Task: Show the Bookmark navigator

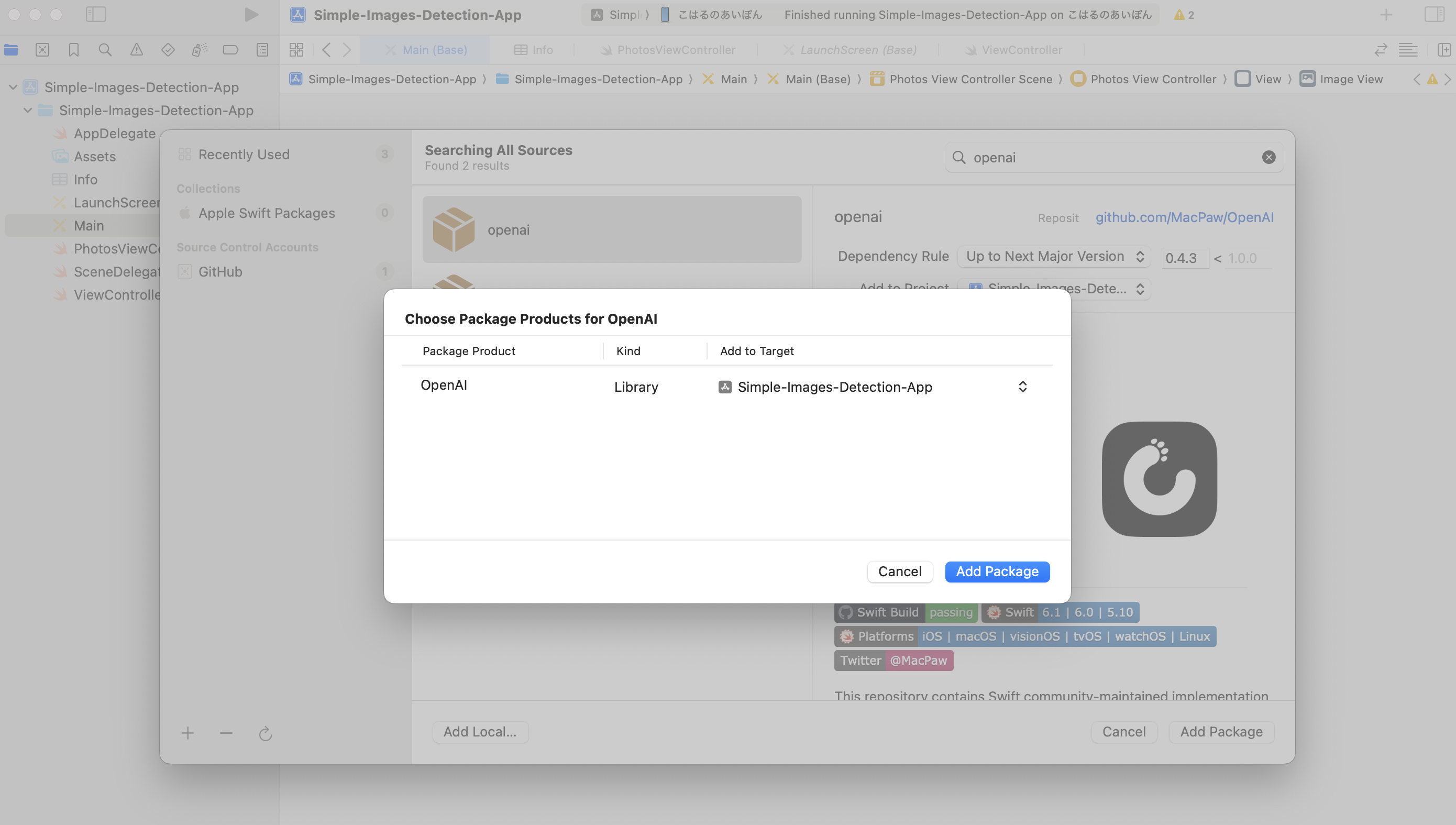Action: click(x=74, y=50)
